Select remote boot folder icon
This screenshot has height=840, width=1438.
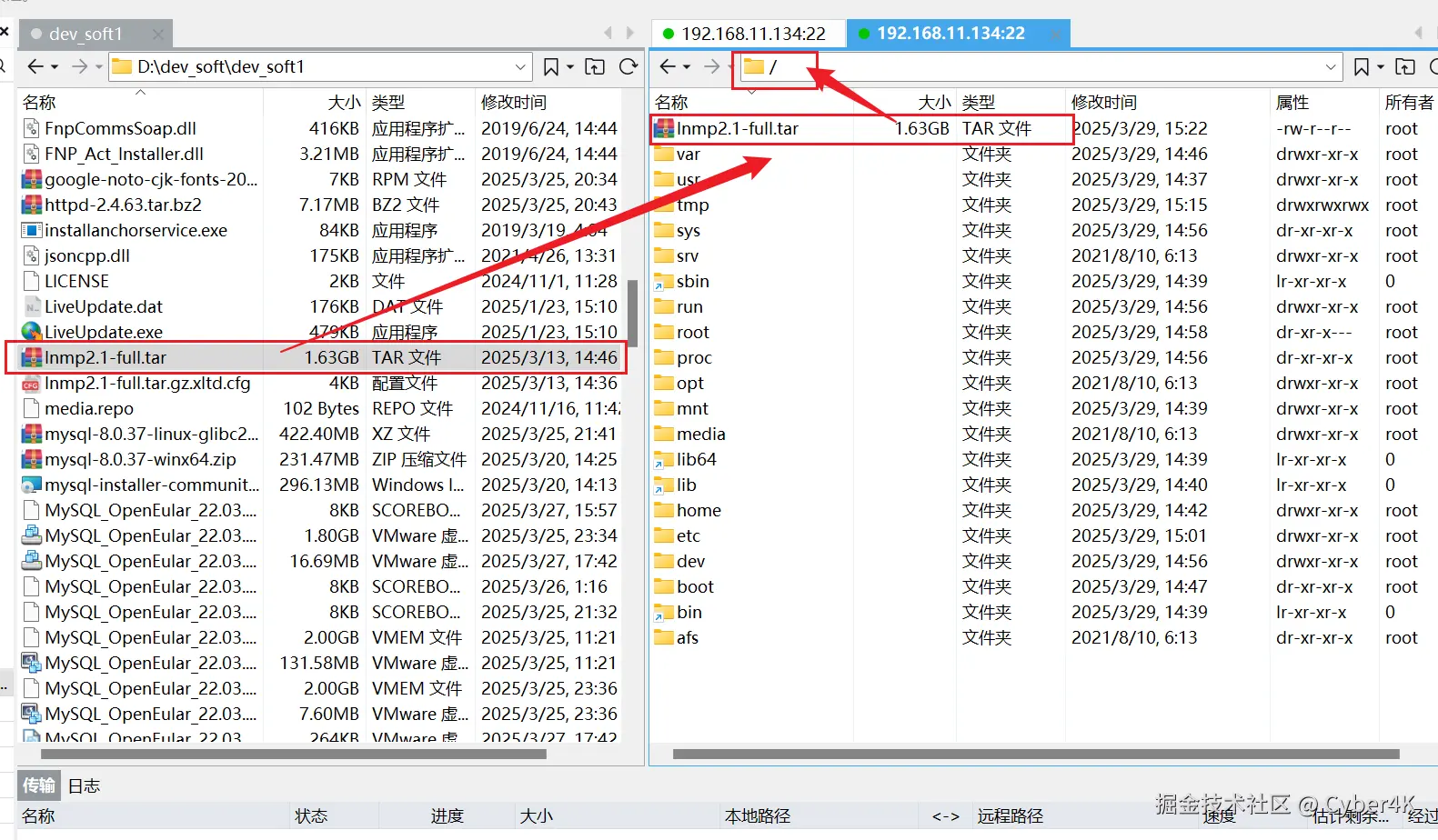pos(664,586)
